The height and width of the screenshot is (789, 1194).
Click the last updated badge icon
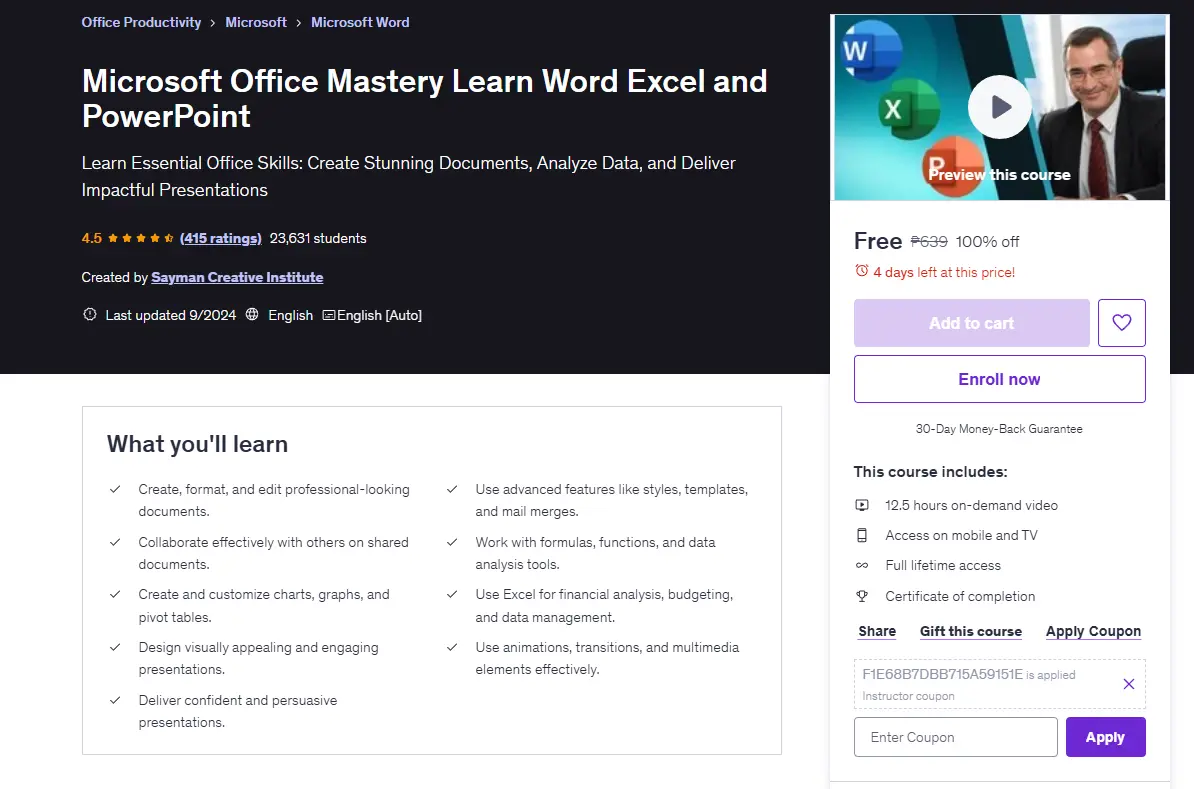[x=90, y=315]
